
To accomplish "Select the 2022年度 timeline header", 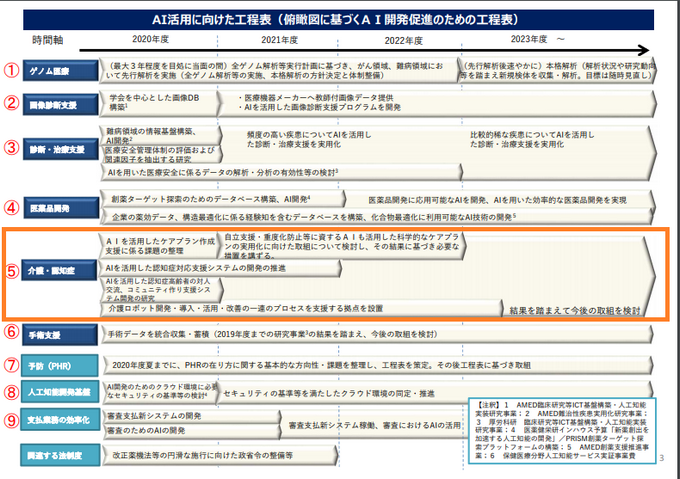I will tap(402, 39).
